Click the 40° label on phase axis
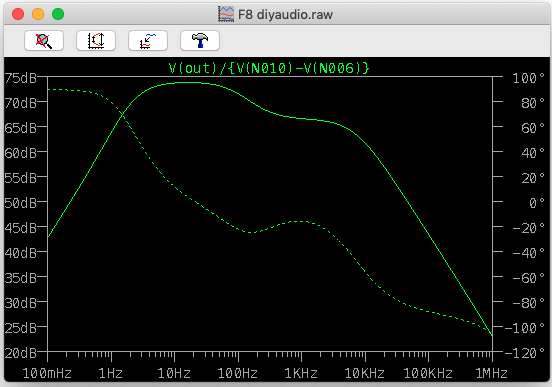Image resolution: width=552 pixels, height=387 pixels. coord(533,153)
